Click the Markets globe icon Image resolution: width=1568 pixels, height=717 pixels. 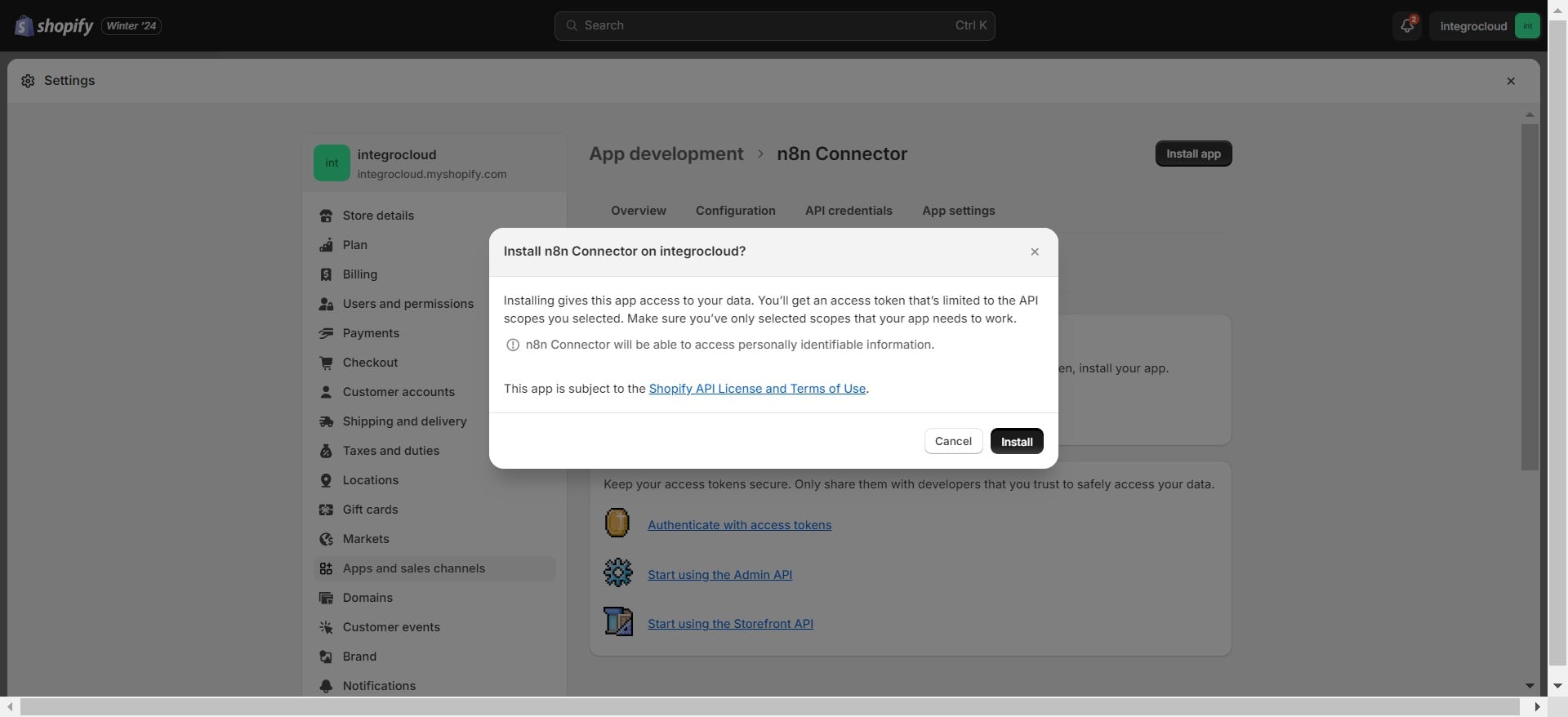pos(326,539)
